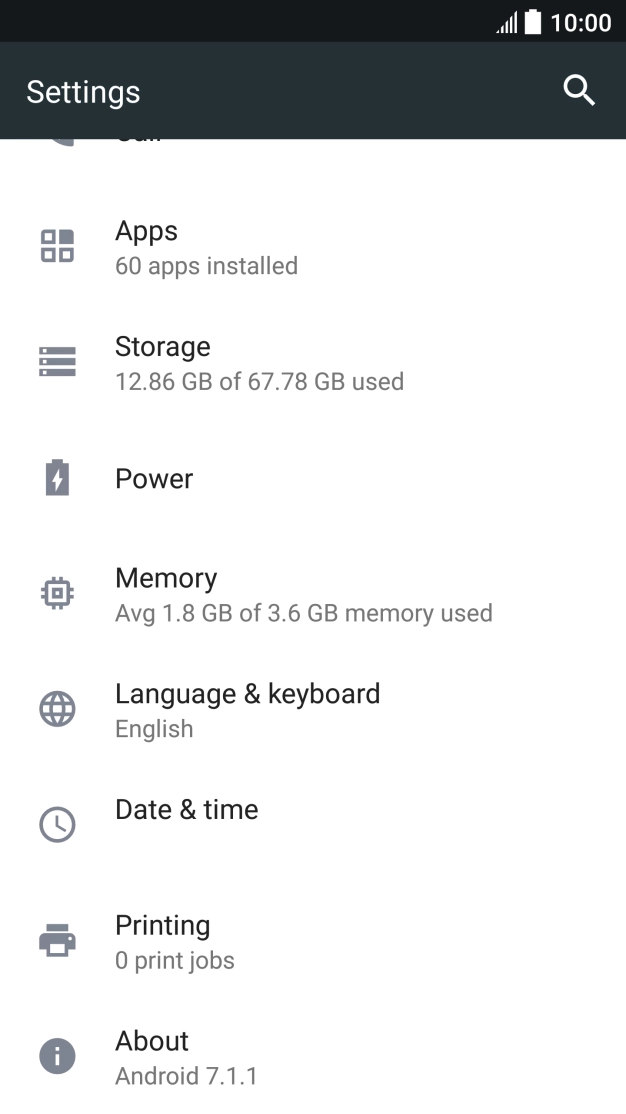Tap the Settings title in header

pyautogui.click(x=83, y=92)
